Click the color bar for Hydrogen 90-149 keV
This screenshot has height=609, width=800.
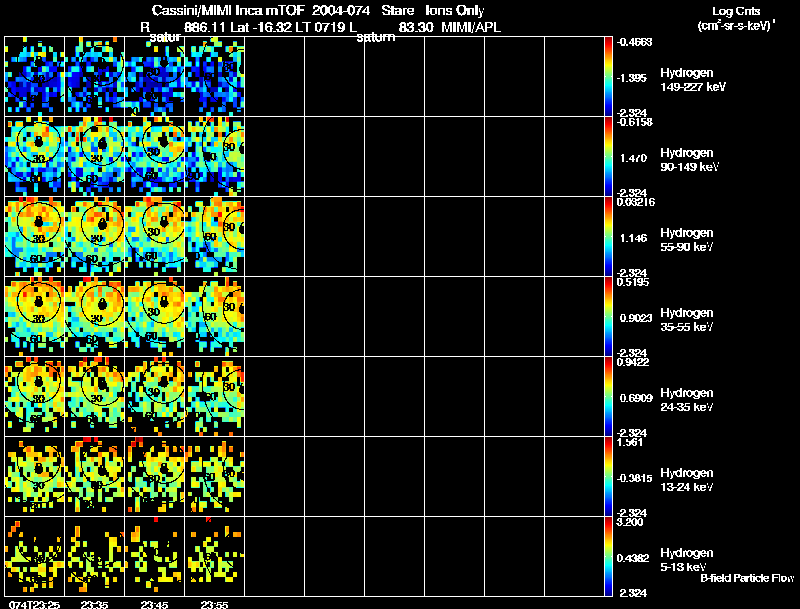608,157
